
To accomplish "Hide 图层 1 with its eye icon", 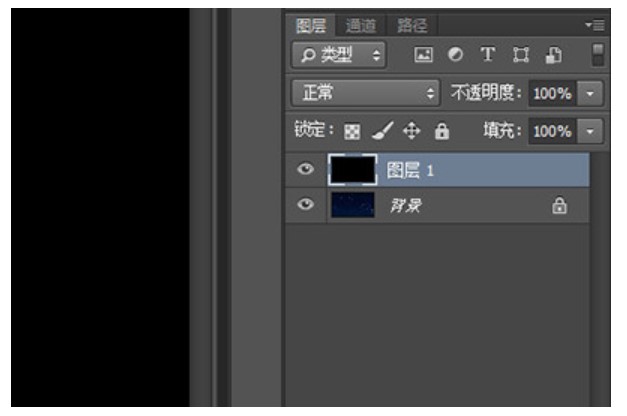I will click(x=306, y=169).
